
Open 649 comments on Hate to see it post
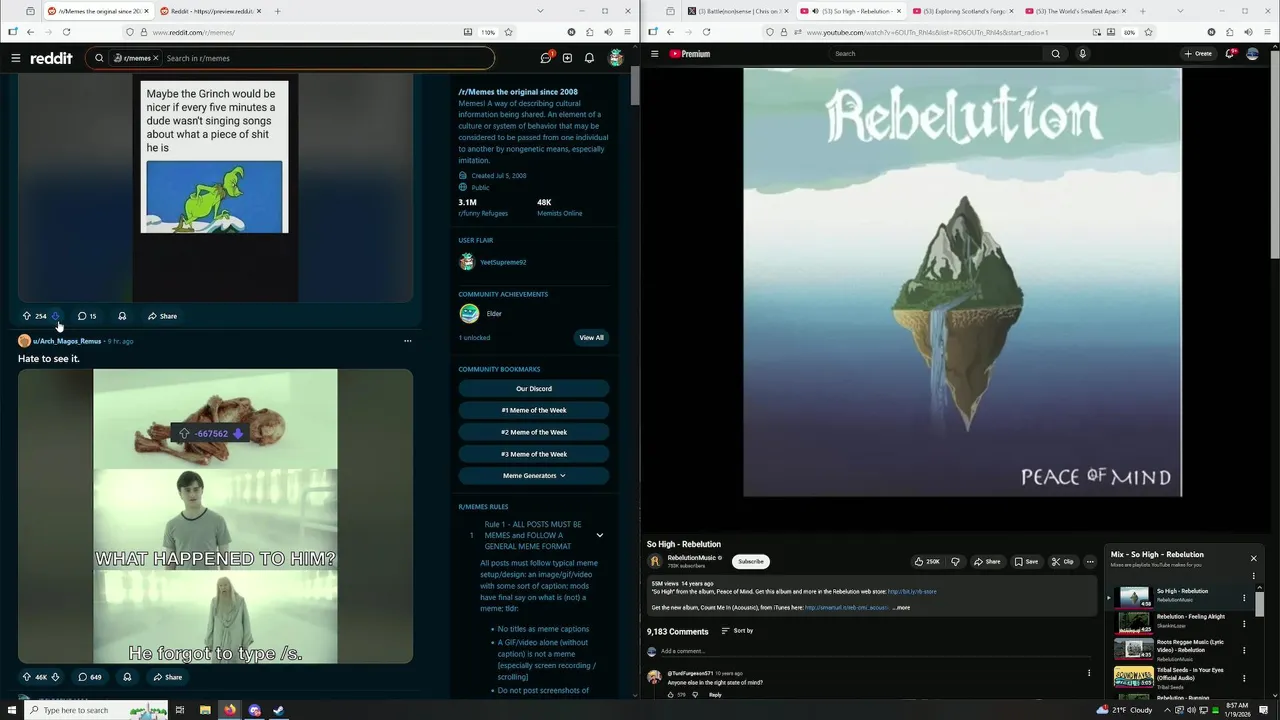tap(90, 677)
